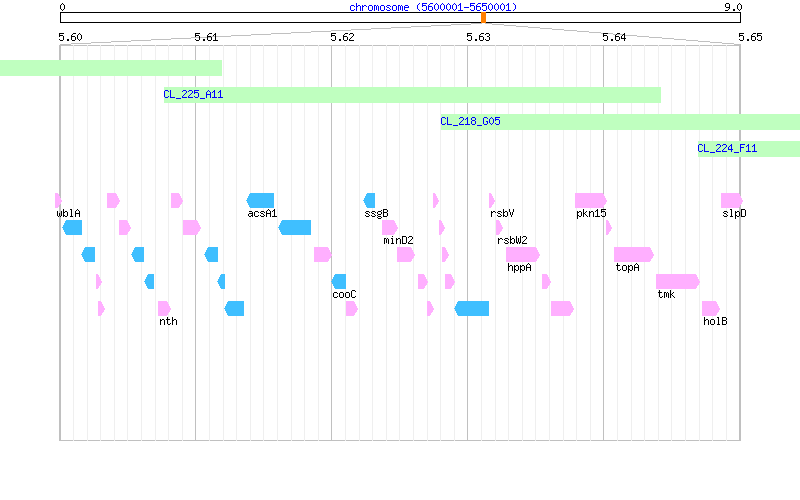Open the CL_225_A11 cosmid link
The height and width of the screenshot is (500, 800).
pos(193,94)
